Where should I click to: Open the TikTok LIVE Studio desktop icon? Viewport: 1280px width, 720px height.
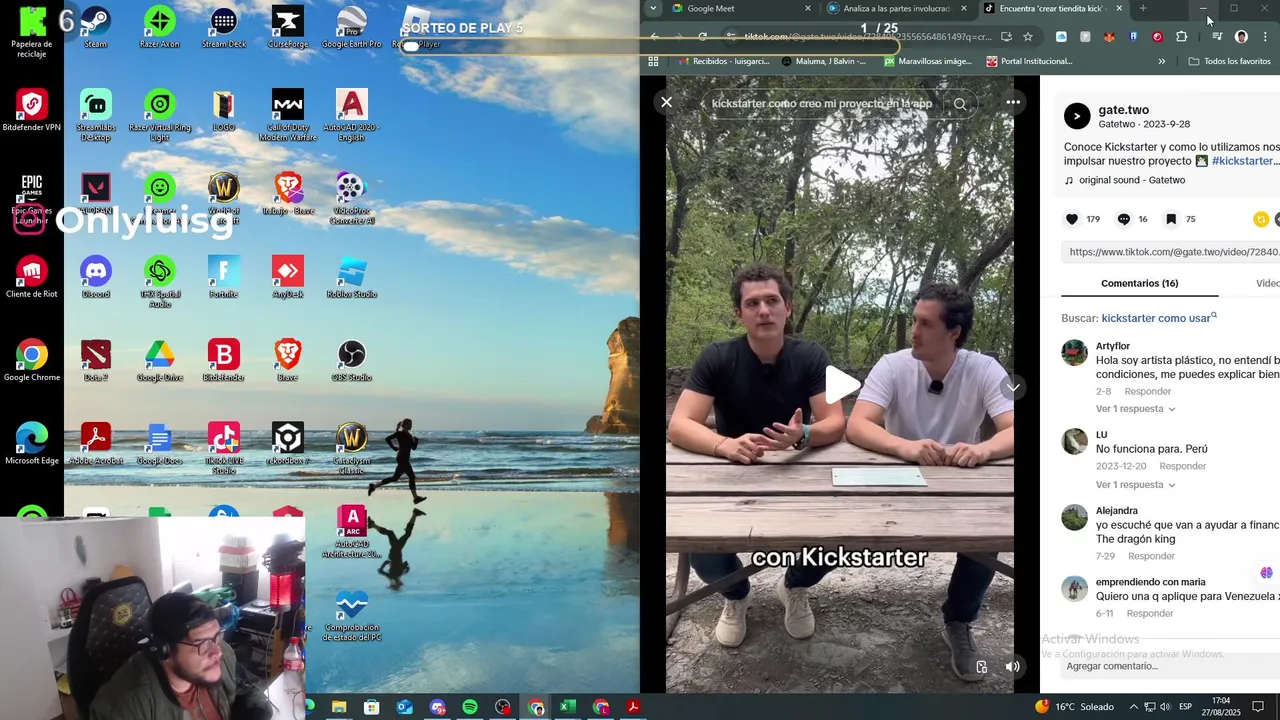click(224, 448)
